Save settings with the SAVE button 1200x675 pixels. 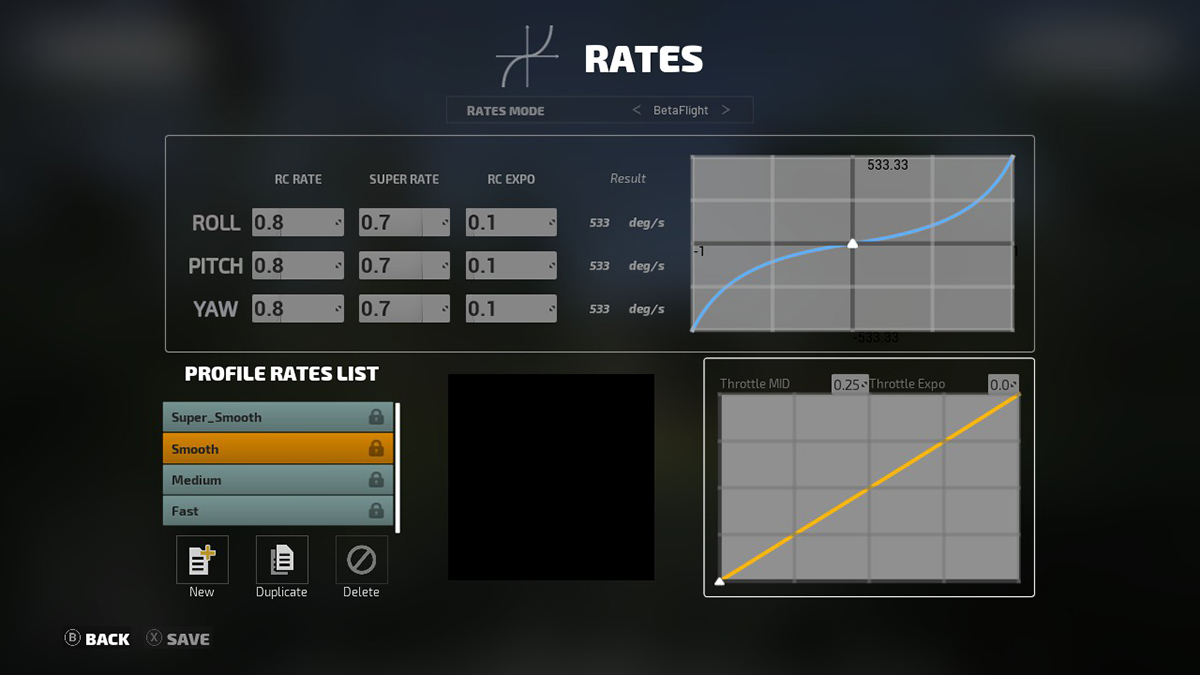(178, 638)
